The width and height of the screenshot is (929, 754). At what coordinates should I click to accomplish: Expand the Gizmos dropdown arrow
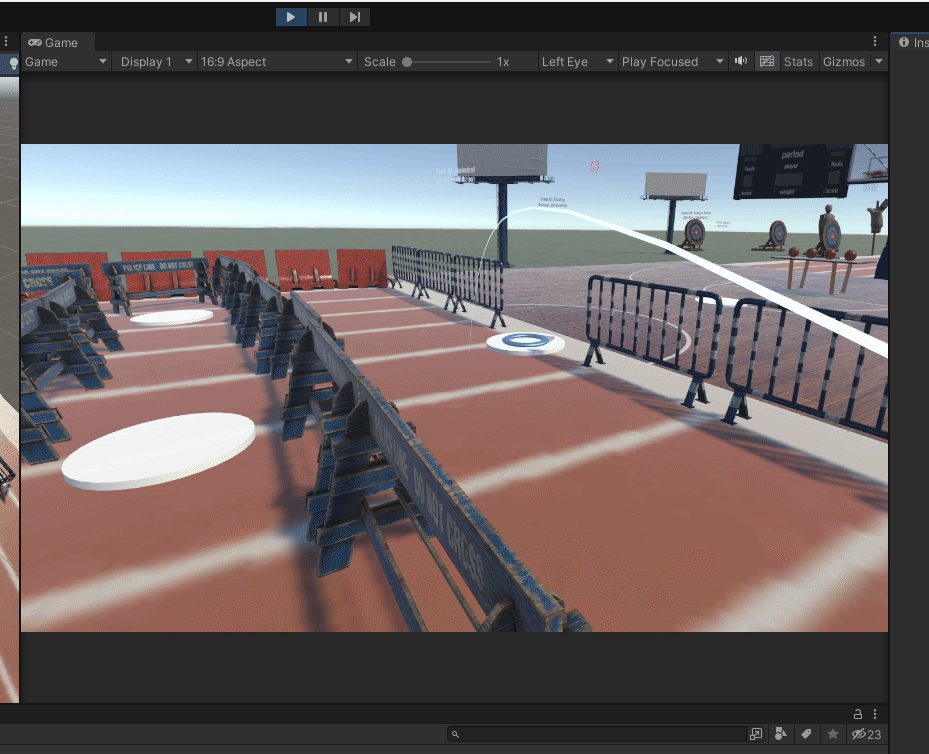click(x=879, y=61)
